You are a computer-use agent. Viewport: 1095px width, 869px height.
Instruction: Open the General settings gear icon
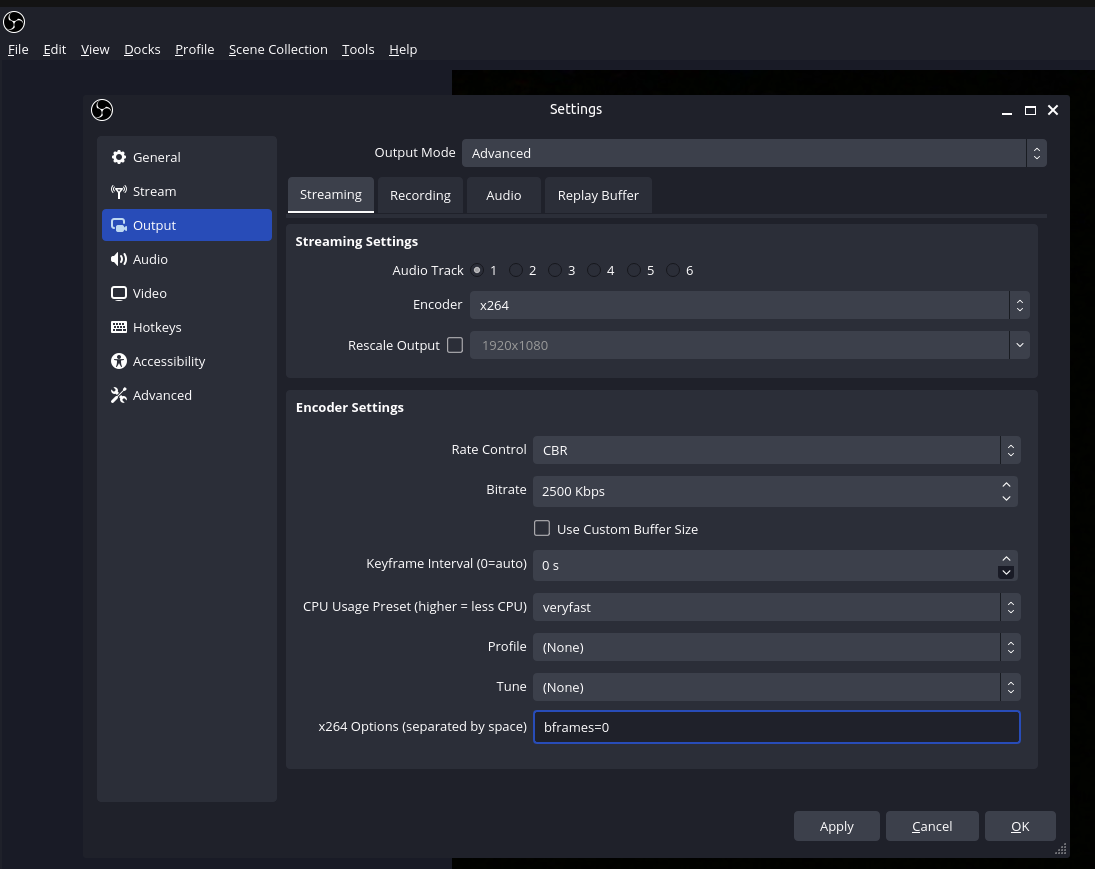click(119, 157)
